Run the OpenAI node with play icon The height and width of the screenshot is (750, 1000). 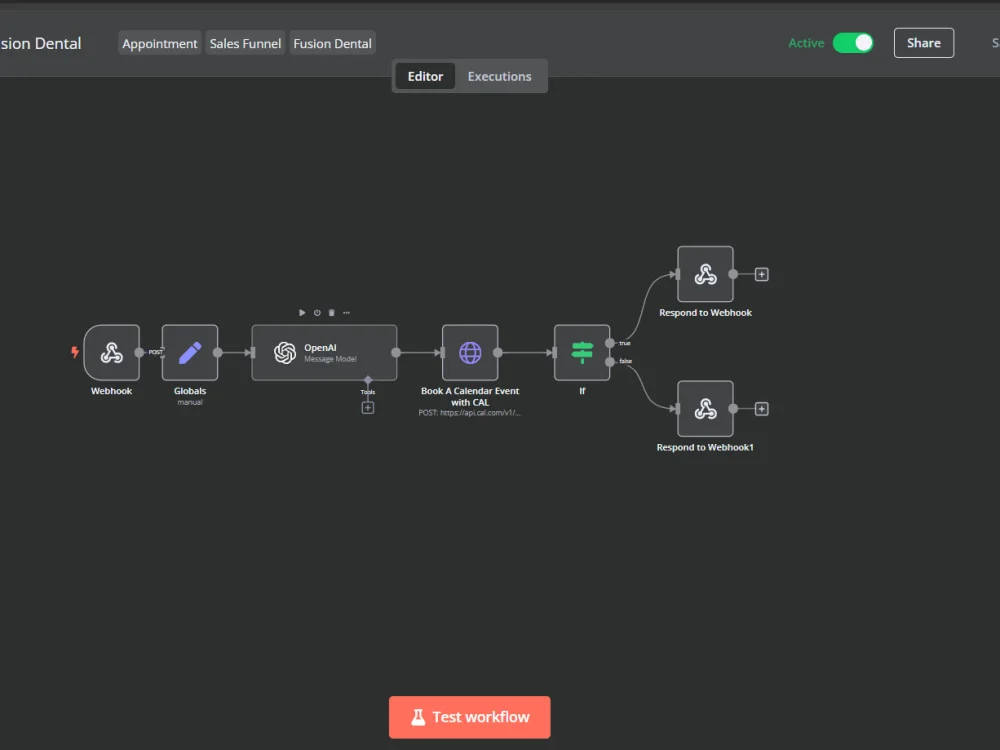pyautogui.click(x=302, y=312)
